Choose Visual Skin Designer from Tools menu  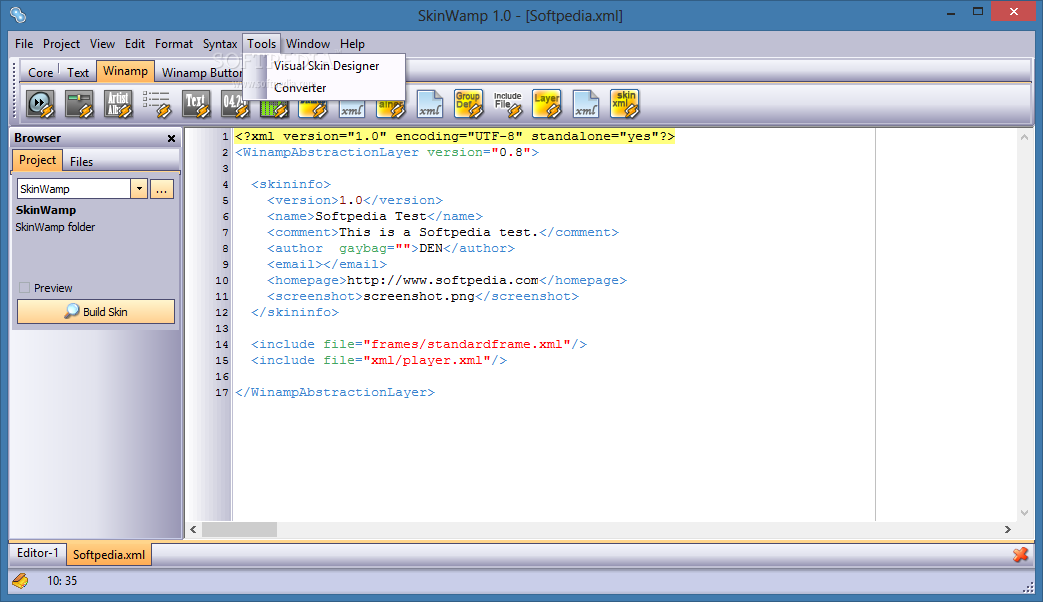[x=326, y=66]
